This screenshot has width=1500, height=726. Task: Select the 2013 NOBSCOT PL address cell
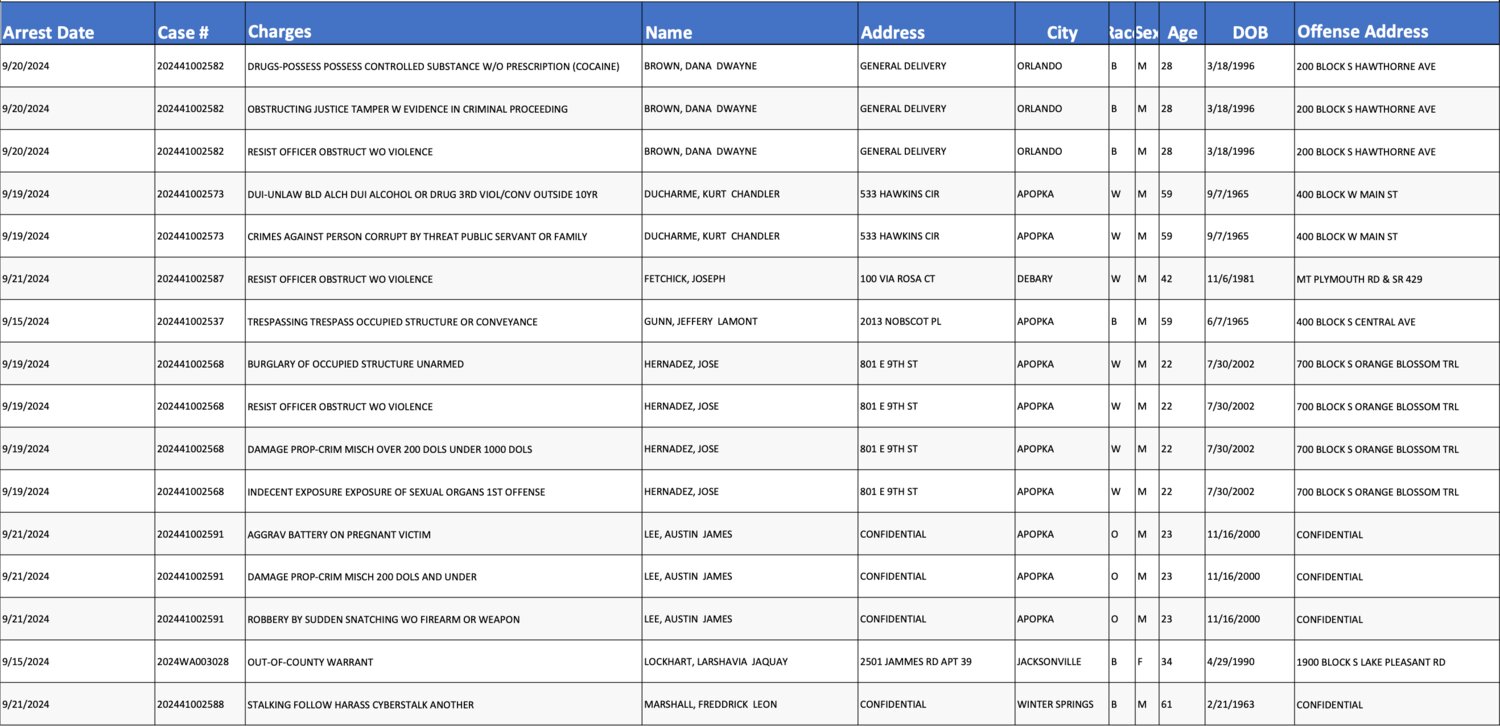coord(936,322)
